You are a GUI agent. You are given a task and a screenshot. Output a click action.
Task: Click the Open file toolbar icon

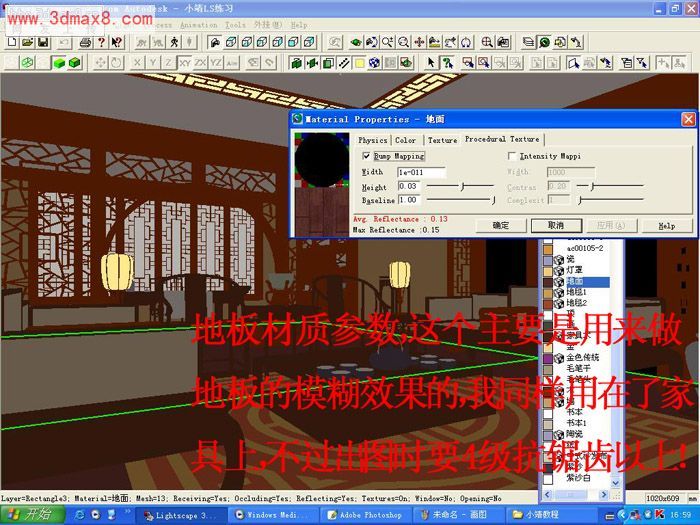click(x=27, y=43)
